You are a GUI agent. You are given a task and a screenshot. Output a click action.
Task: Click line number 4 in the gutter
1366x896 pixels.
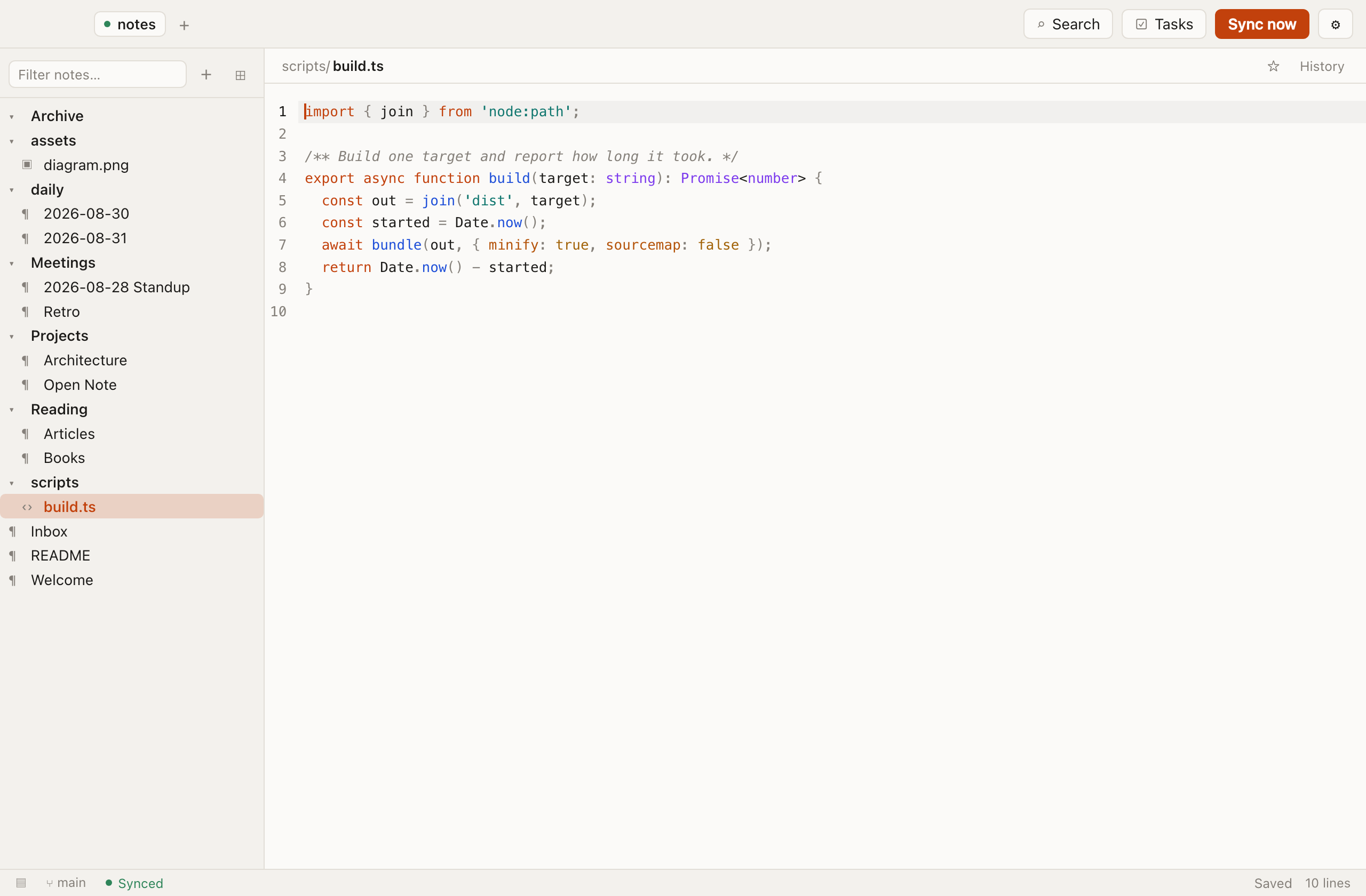[282, 178]
